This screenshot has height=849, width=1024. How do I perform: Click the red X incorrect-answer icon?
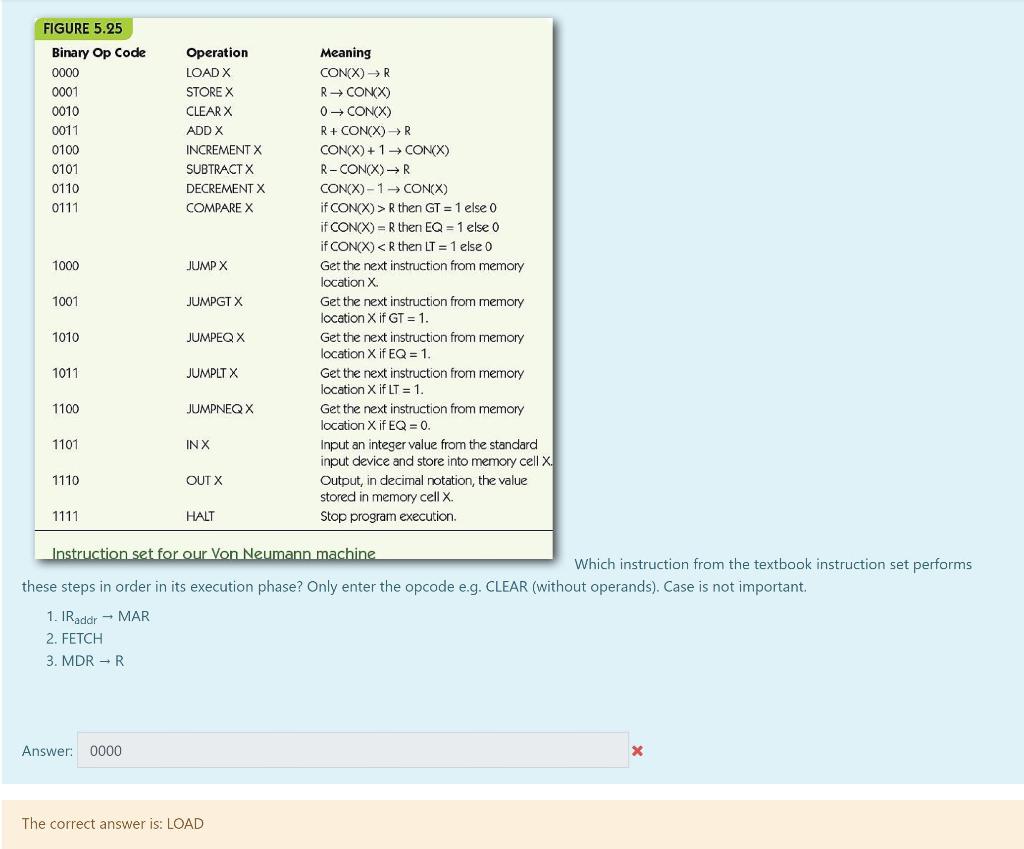point(637,750)
